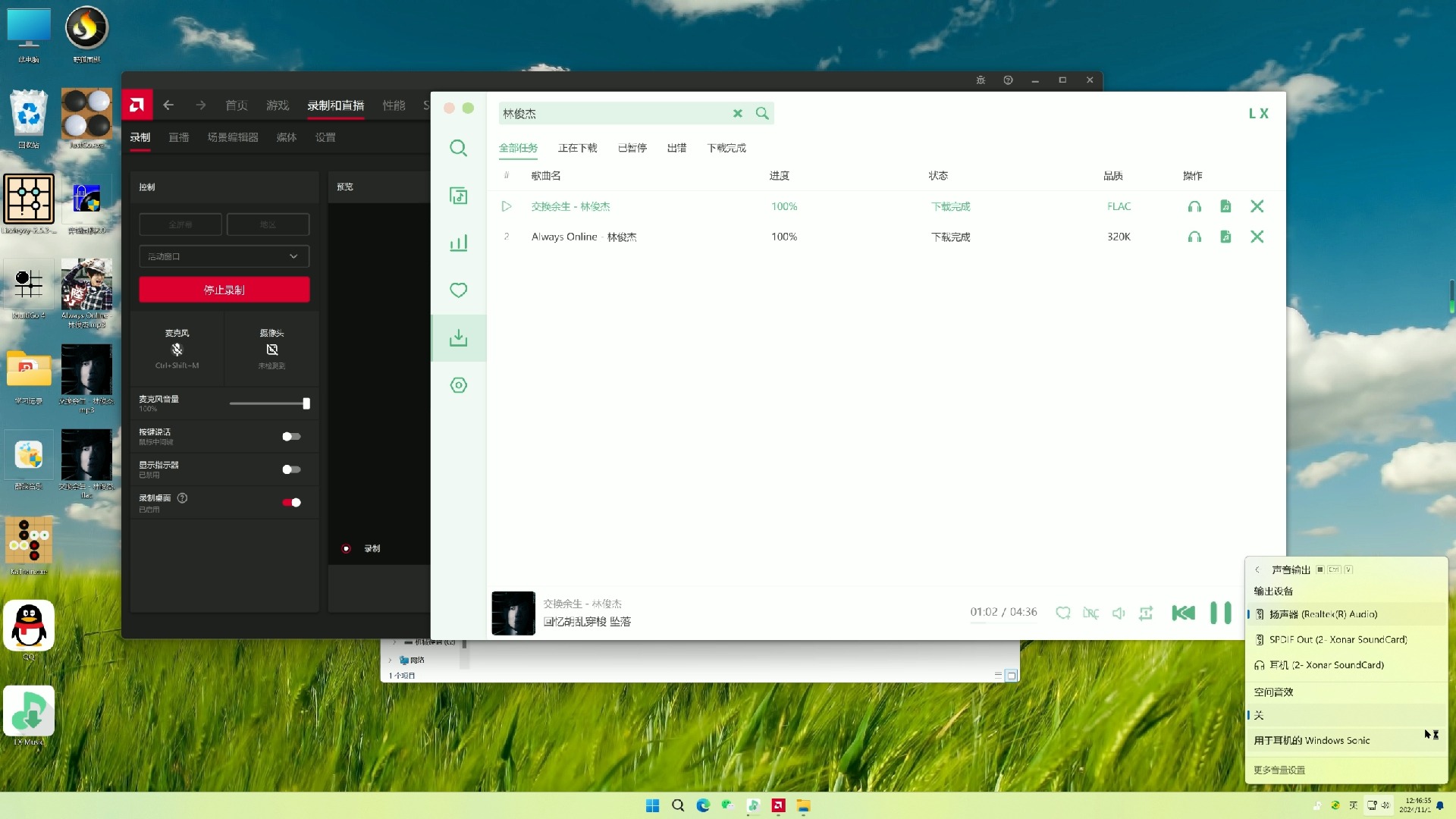Select 扬声器 (Realtek(R) Audio) output device
Viewport: 1456px width, 819px height.
pyautogui.click(x=1347, y=614)
